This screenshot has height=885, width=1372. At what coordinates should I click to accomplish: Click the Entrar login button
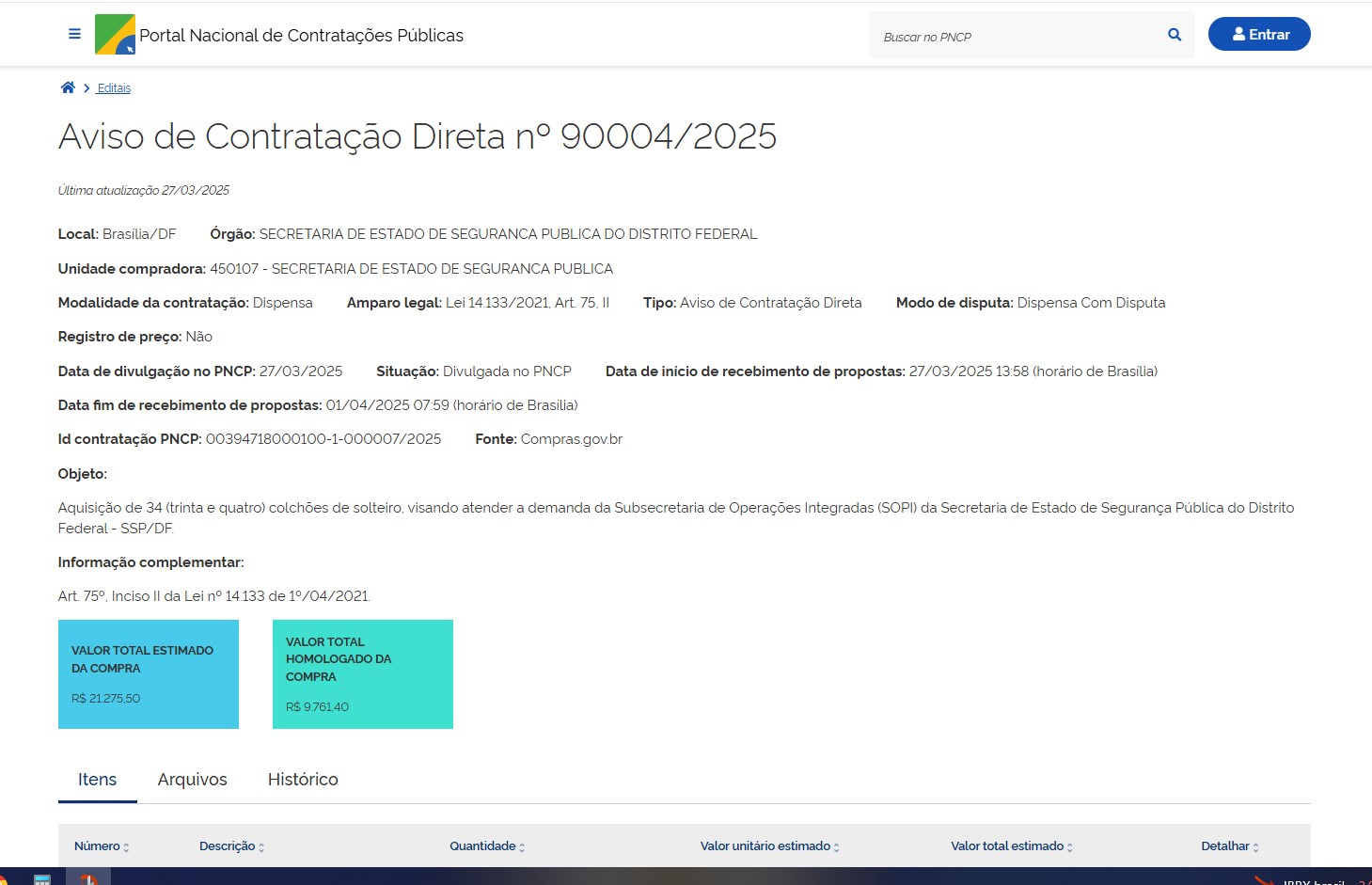point(1258,35)
